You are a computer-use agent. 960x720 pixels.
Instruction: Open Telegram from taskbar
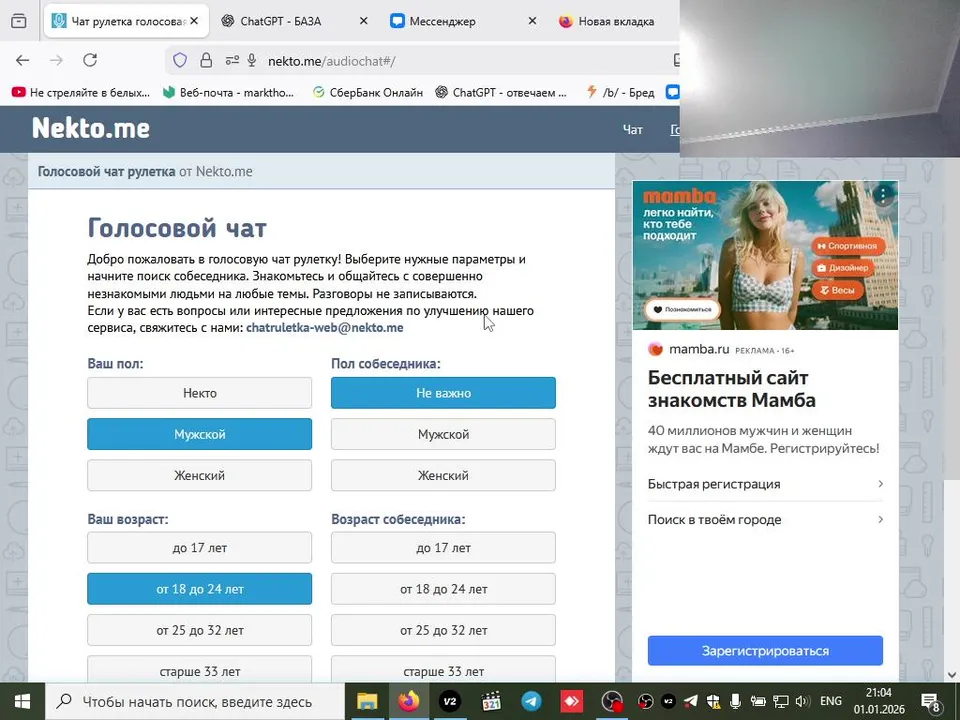pos(531,702)
